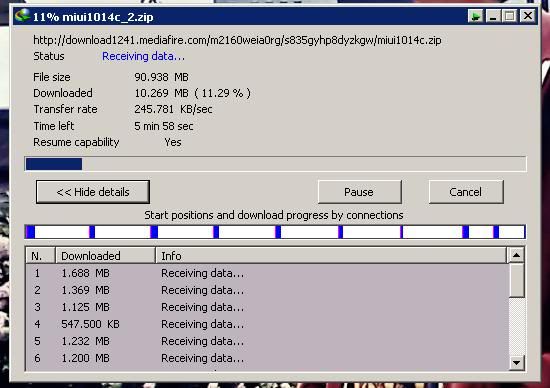Click the connections progress segment bar
The image size is (550, 388).
(x=275, y=232)
